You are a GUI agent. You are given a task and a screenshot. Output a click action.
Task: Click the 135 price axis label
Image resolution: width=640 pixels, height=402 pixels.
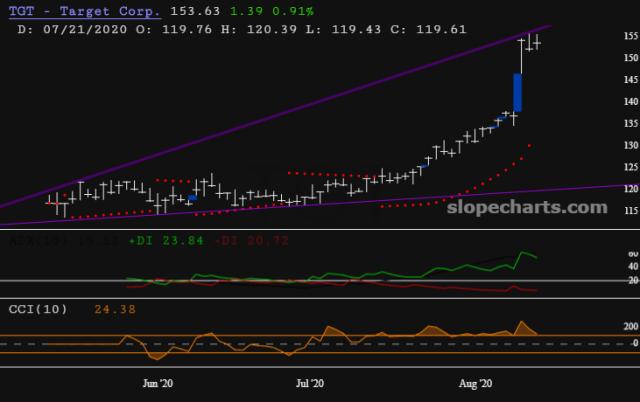click(x=631, y=123)
